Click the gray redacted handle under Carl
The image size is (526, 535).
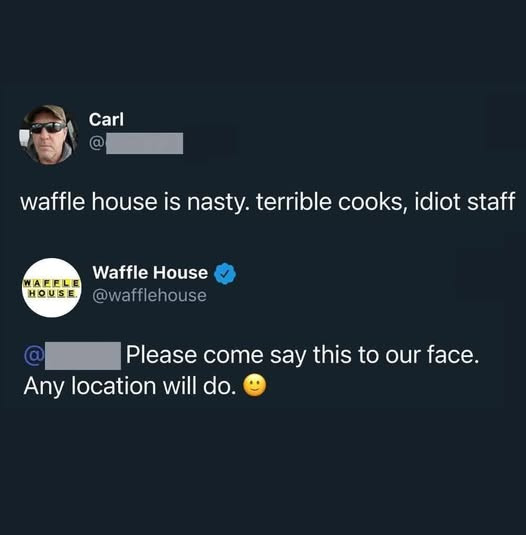(x=144, y=143)
